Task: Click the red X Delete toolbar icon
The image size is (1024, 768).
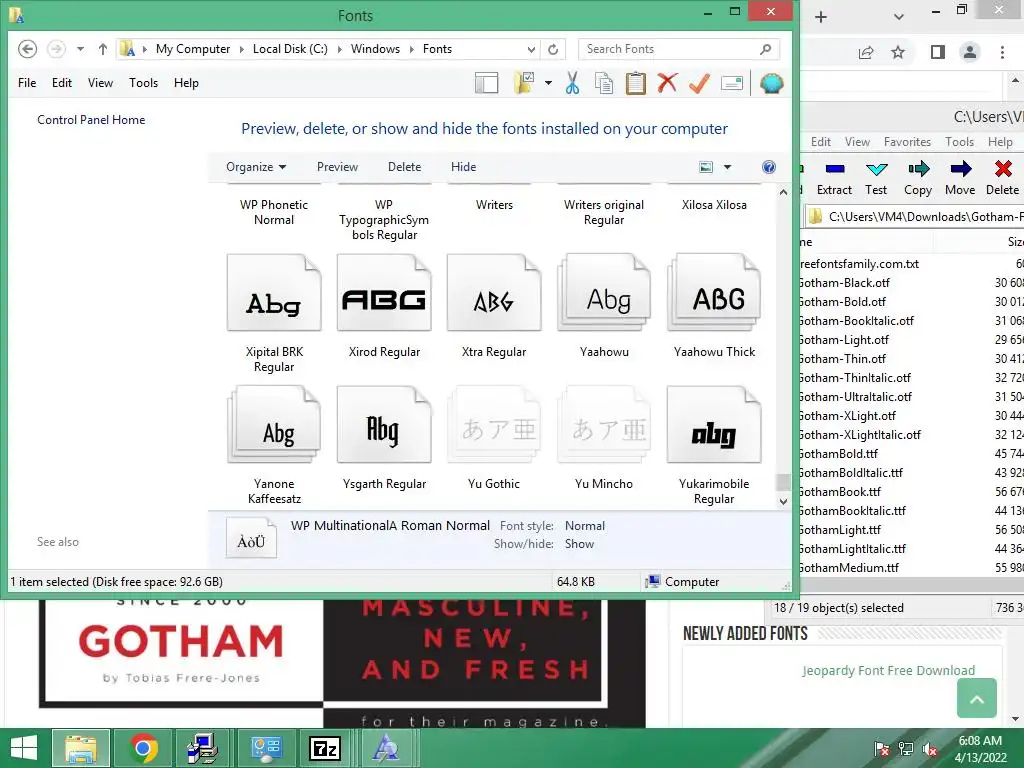Action: [x=667, y=84]
